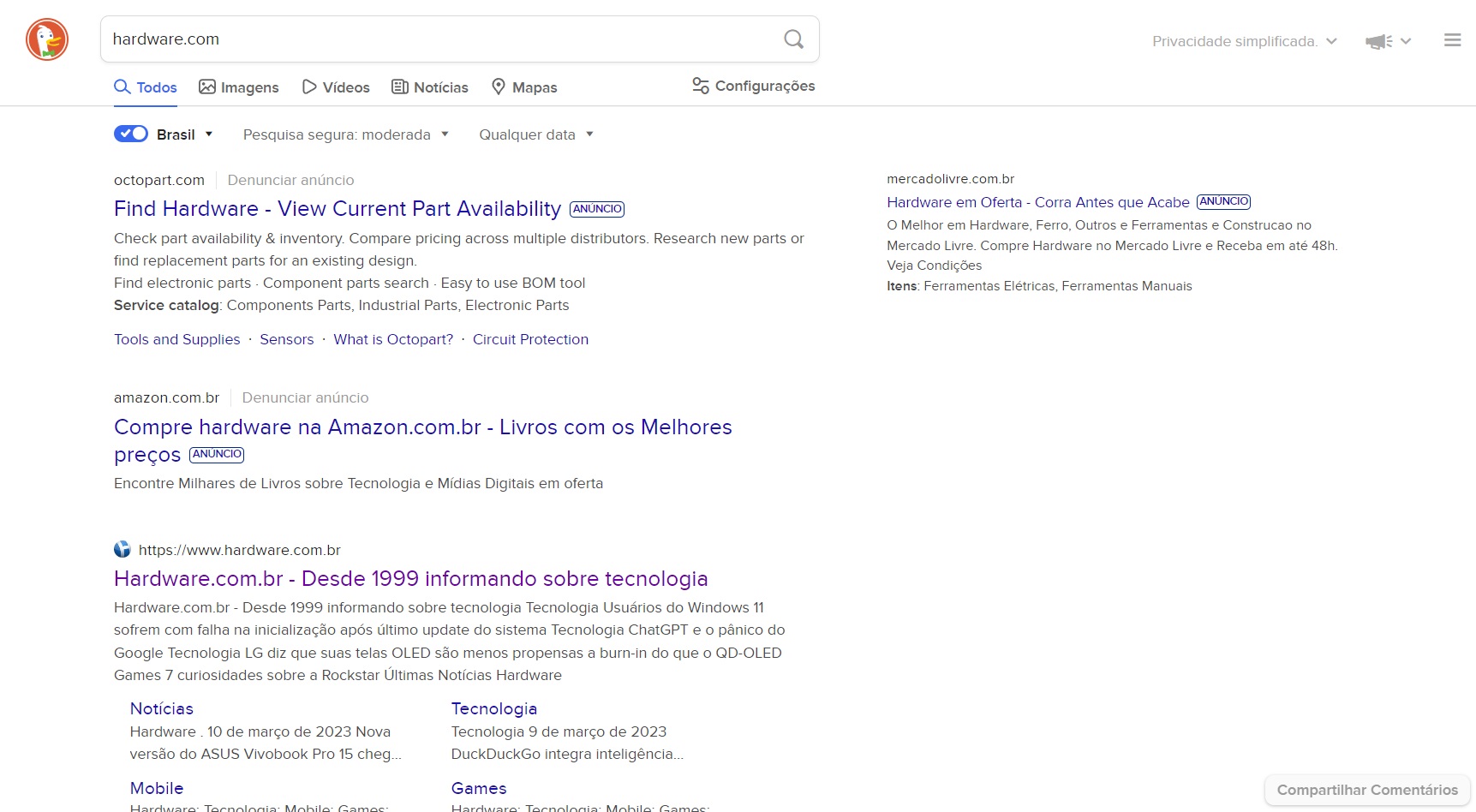Click Denunciar anúncio beside amazon.com.br
Screen dimensions: 1476x812
(x=305, y=397)
